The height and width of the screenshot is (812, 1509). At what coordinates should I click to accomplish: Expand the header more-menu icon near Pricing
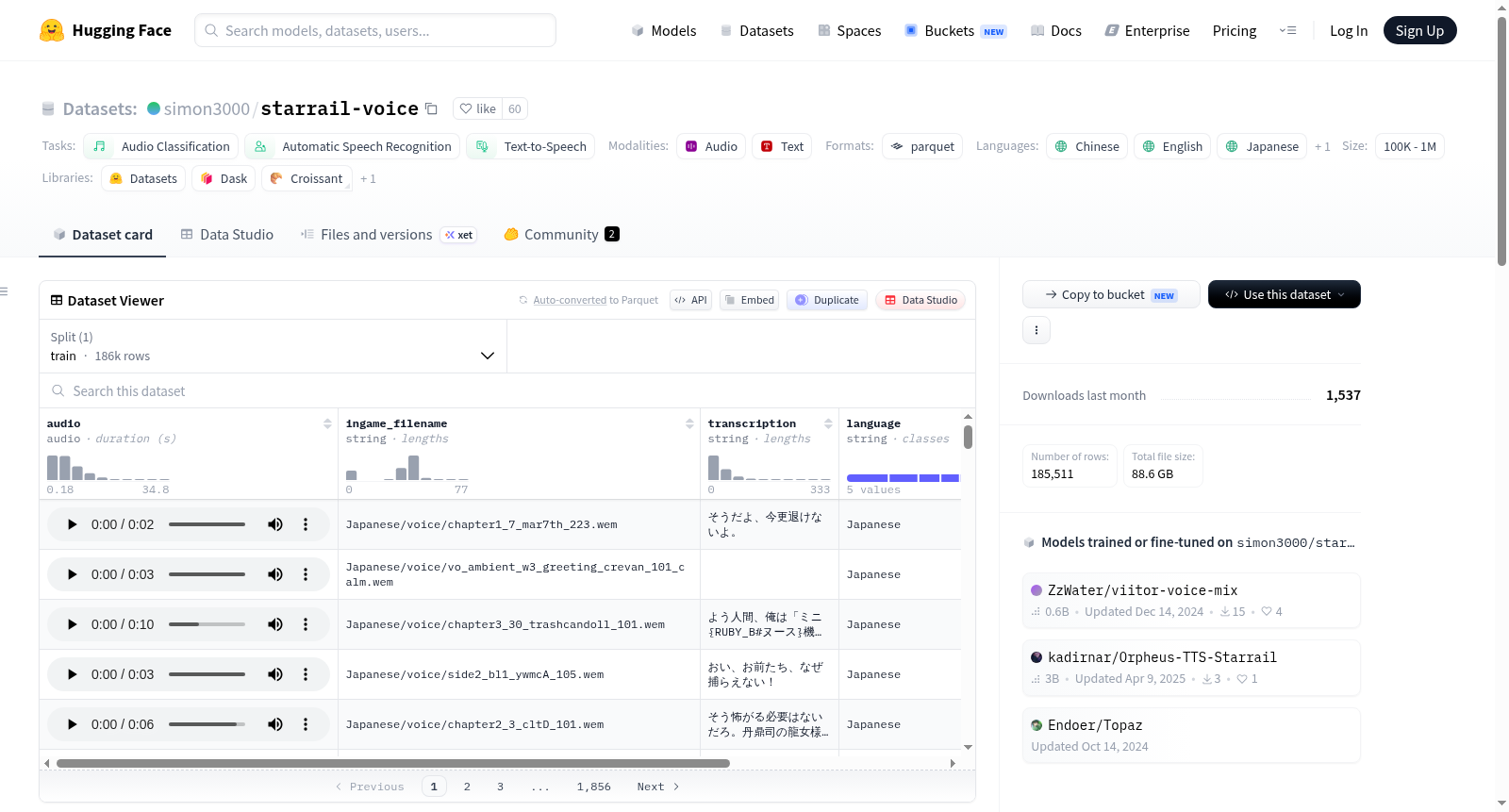coord(1287,30)
